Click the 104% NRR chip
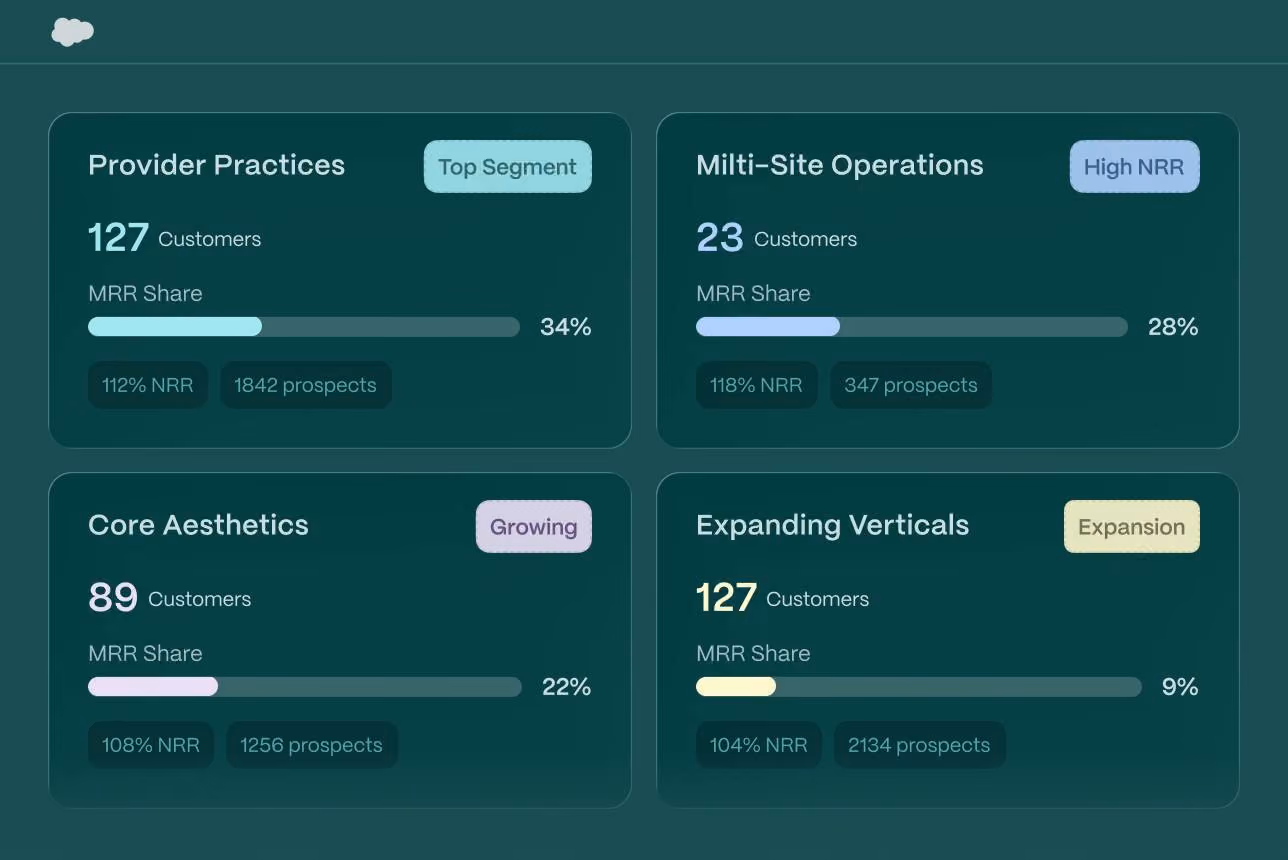Viewport: 1288px width, 860px height. point(758,745)
